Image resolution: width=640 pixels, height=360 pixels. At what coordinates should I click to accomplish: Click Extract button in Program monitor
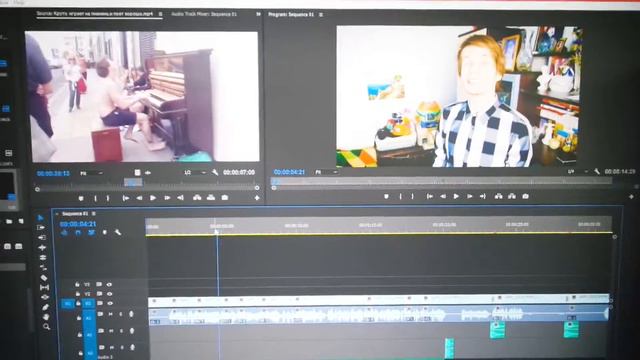[511, 196]
